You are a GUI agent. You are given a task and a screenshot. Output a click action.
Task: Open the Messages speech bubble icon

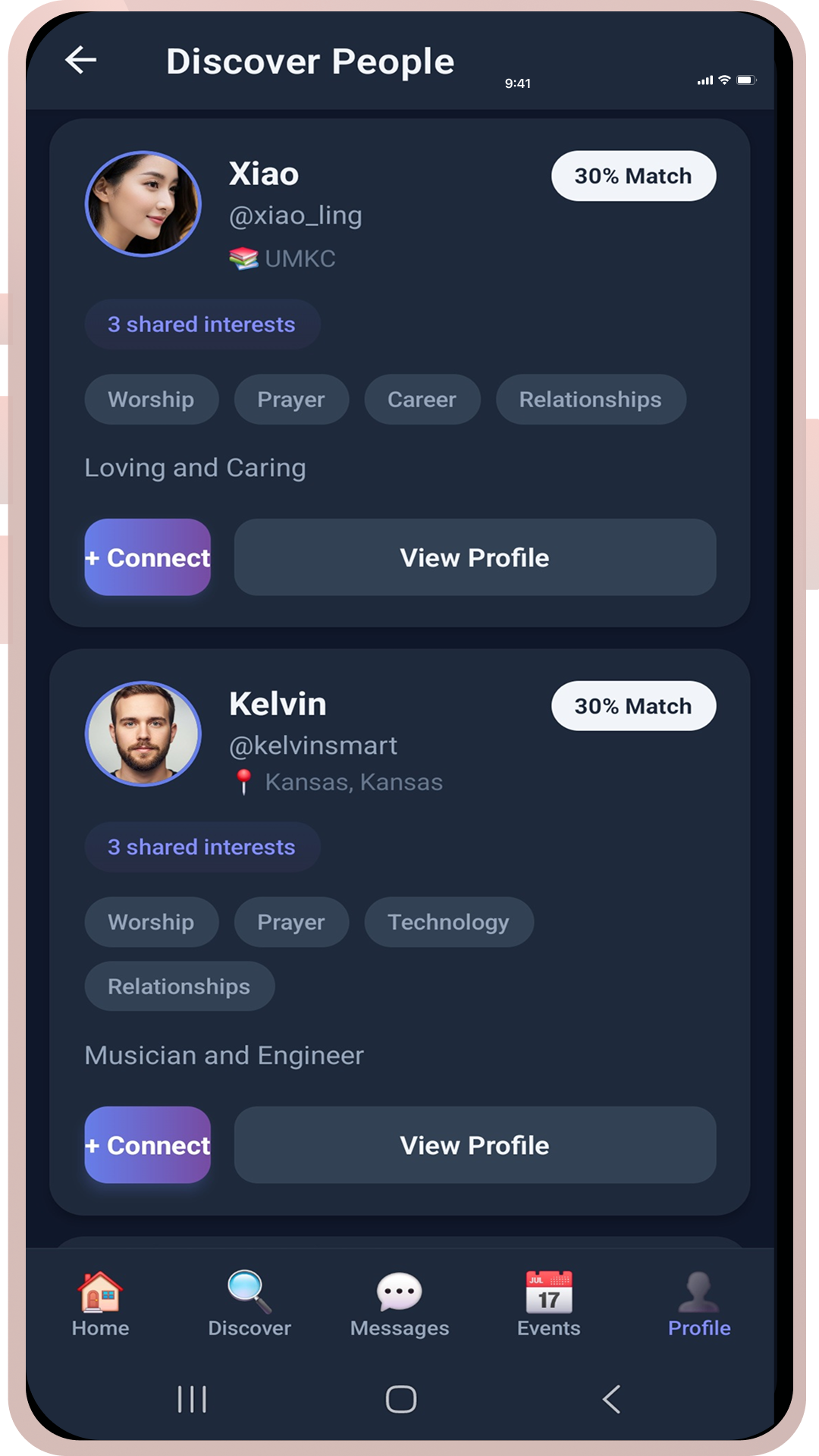[x=400, y=1291]
